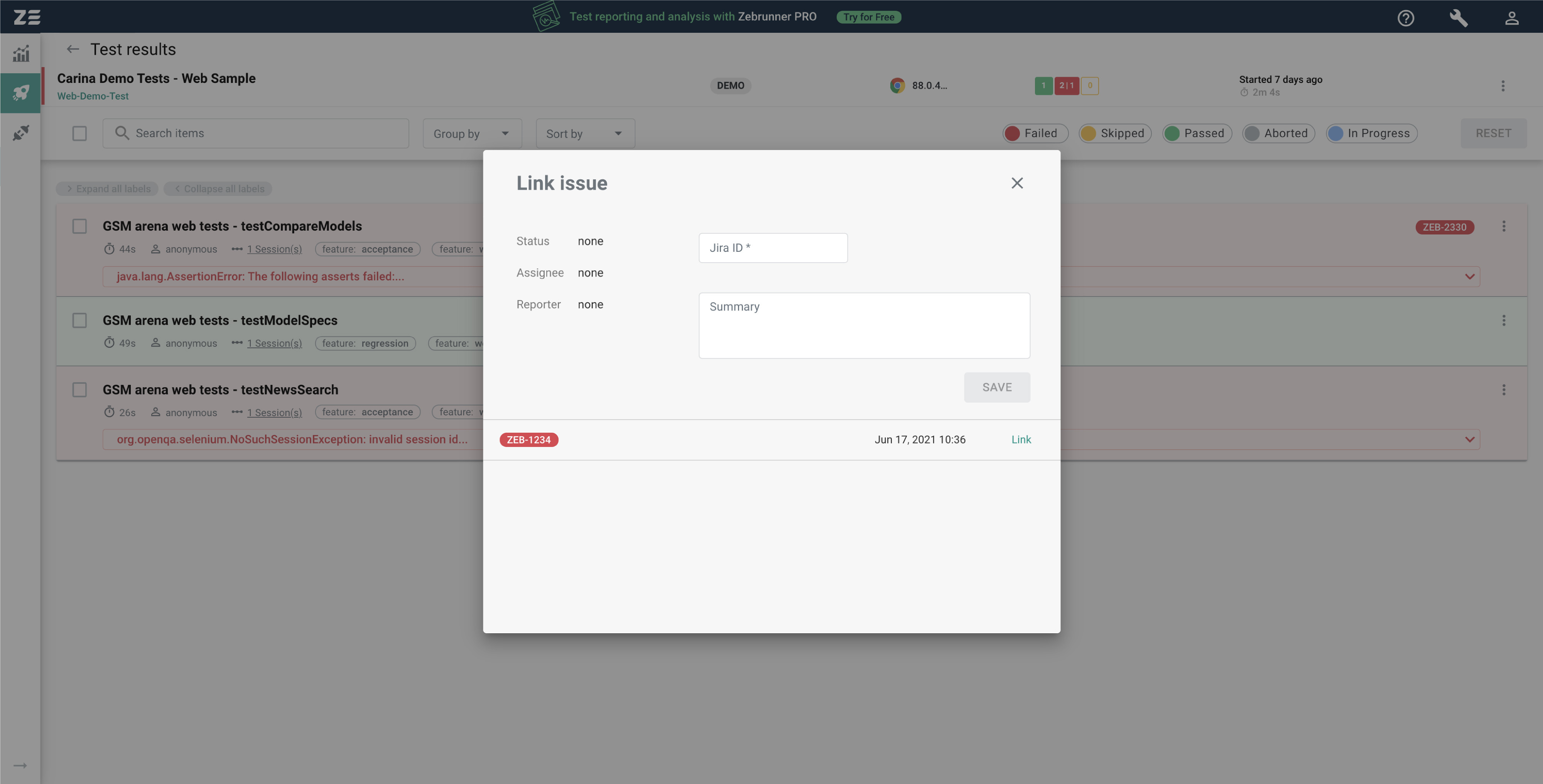Viewport: 1543px width, 784px height.
Task: Expand the NoSuchSessionException error chevron
Action: pos(1469,440)
